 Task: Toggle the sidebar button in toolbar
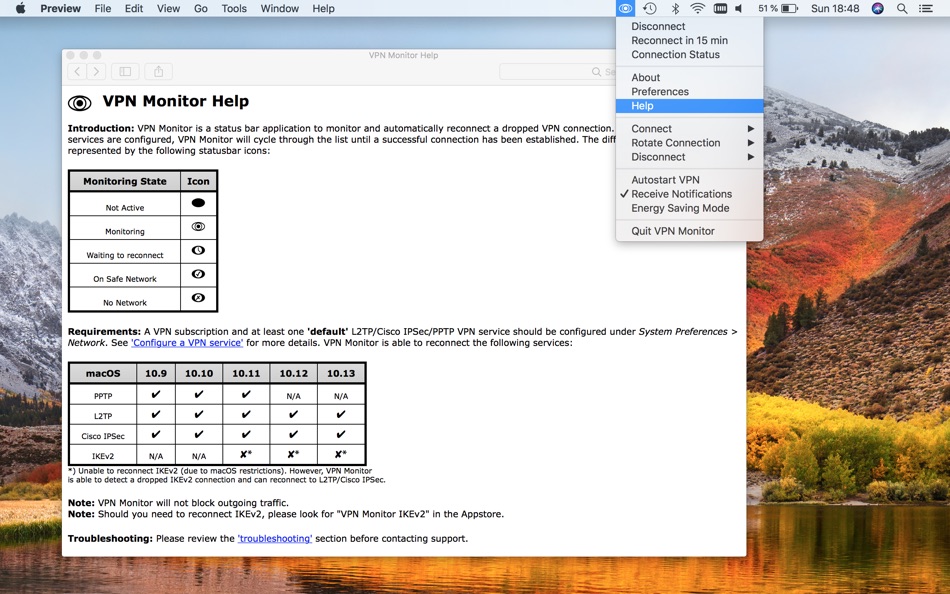coord(125,72)
